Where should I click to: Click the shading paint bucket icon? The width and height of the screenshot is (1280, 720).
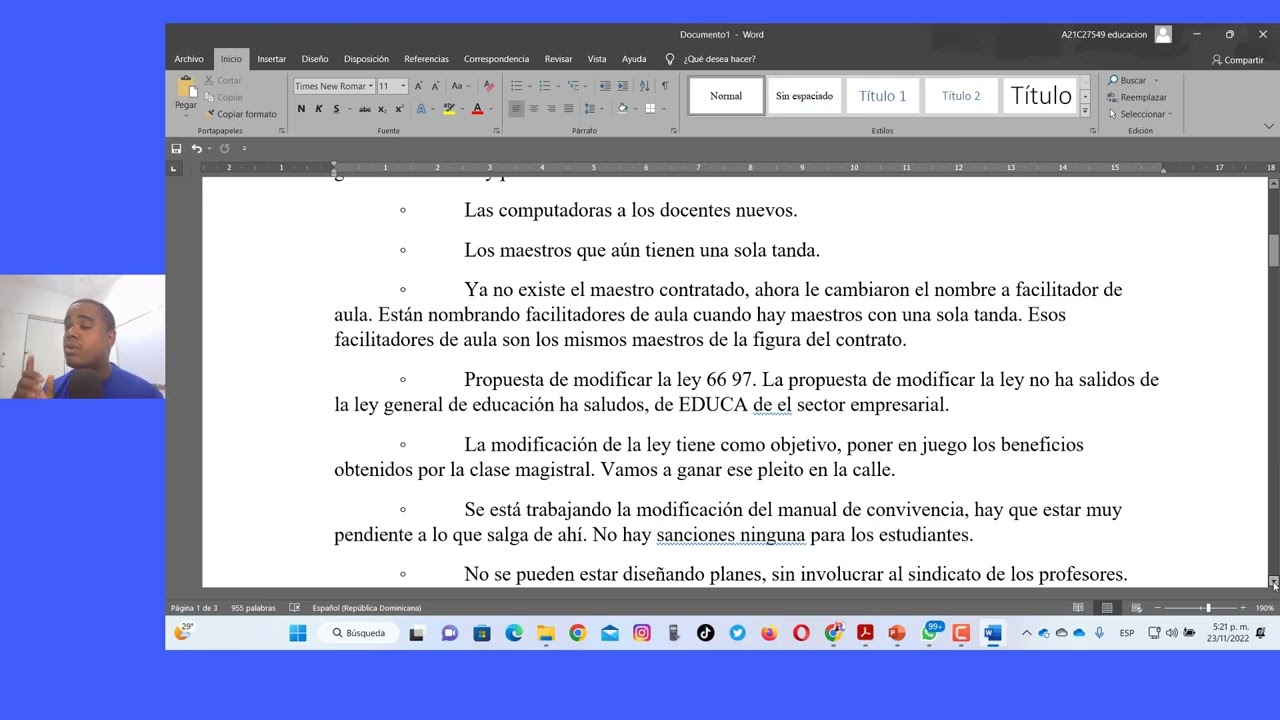click(622, 109)
